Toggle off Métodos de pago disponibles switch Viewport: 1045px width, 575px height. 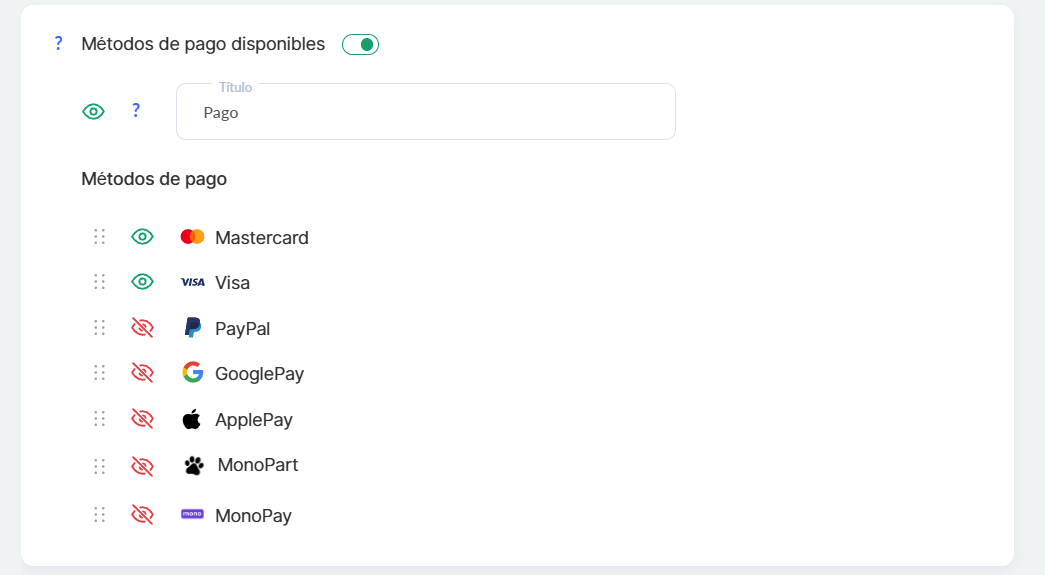pyautogui.click(x=360, y=44)
